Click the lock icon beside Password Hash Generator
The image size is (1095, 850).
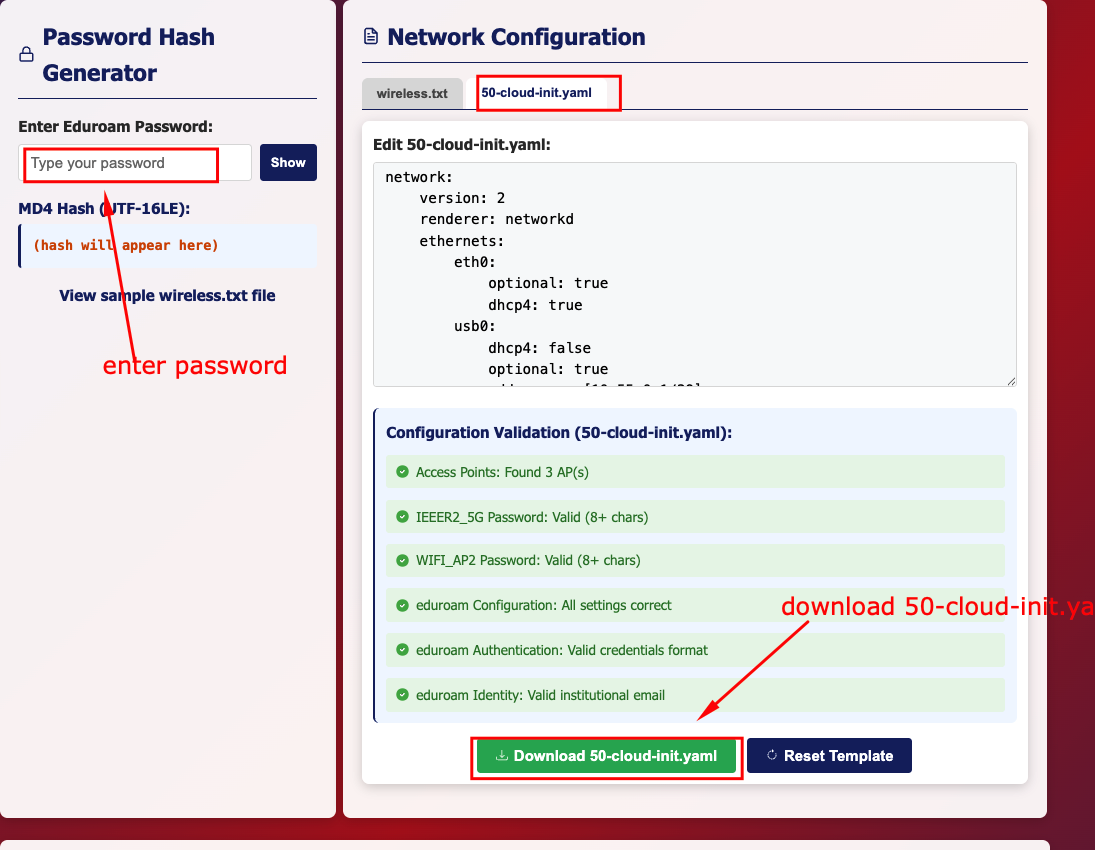pyautogui.click(x=27, y=56)
